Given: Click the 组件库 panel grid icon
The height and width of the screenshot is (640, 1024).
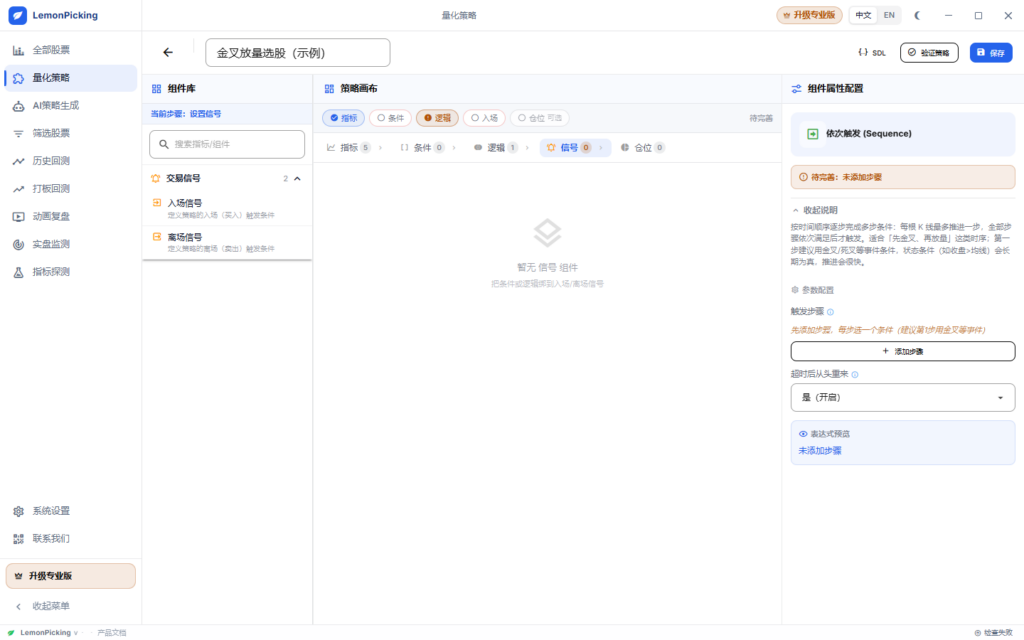Looking at the screenshot, I should [x=156, y=89].
